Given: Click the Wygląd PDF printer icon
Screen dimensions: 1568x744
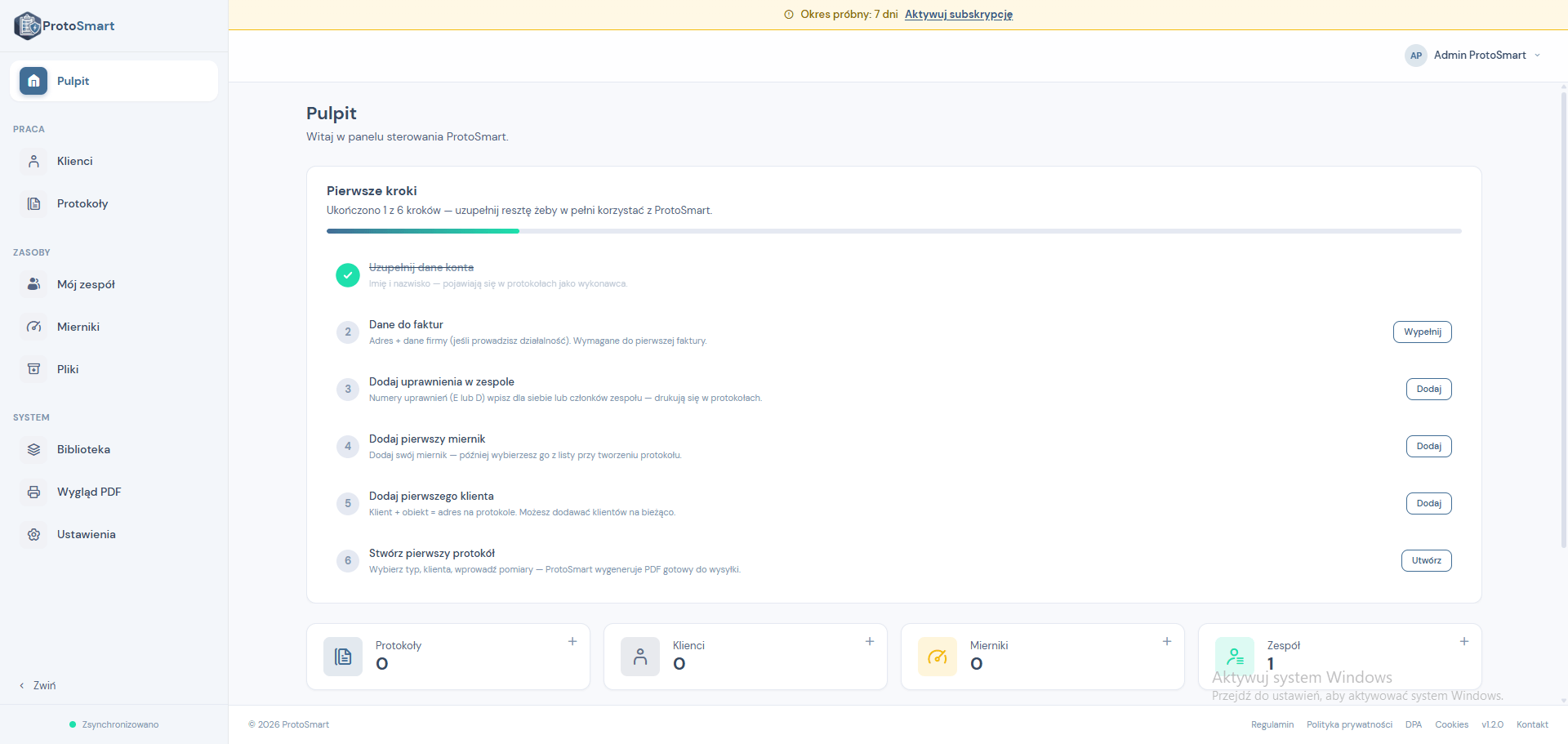Looking at the screenshot, I should 33,492.
